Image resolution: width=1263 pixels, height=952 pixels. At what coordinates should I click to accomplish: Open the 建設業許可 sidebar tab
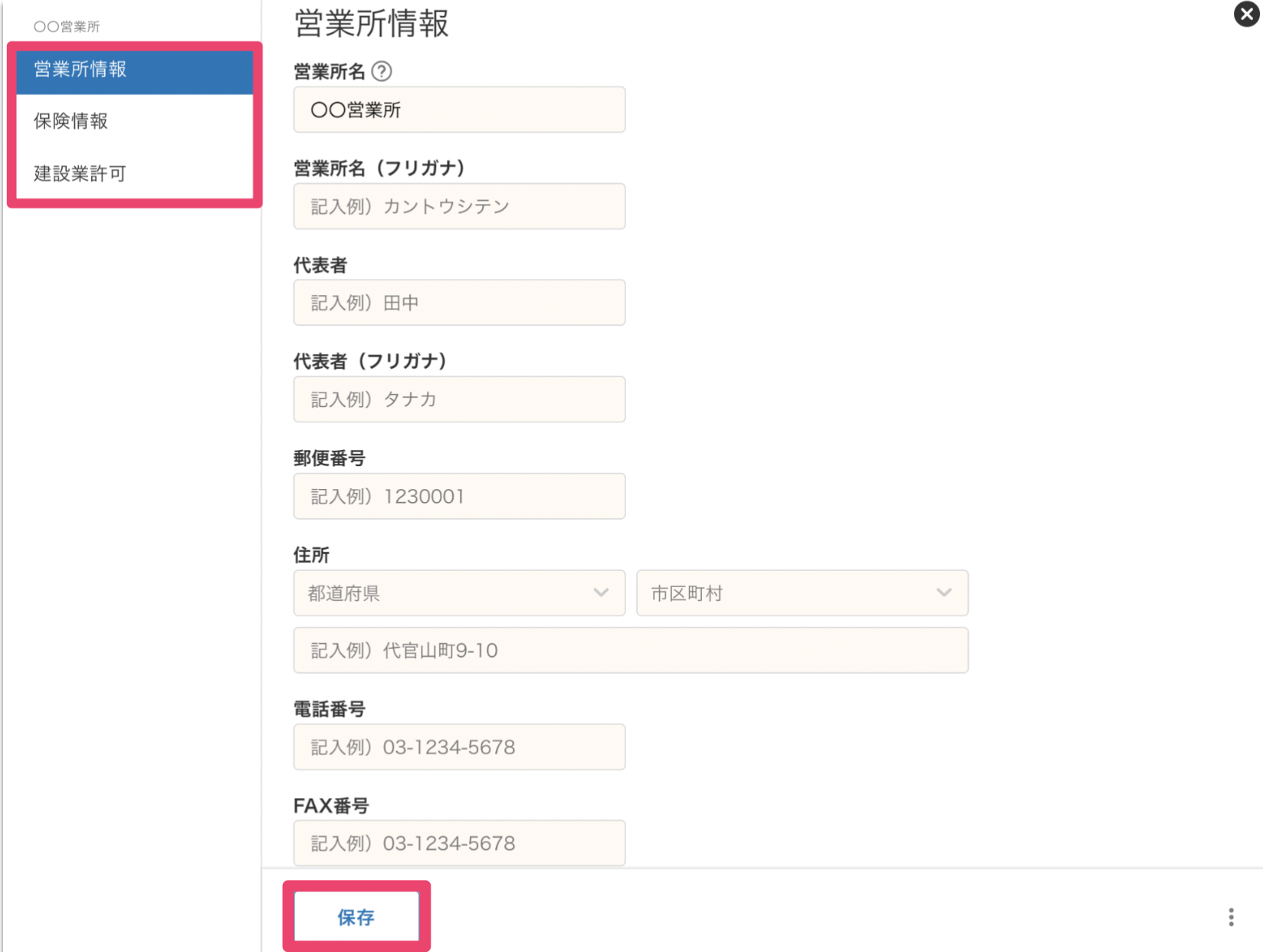135,173
